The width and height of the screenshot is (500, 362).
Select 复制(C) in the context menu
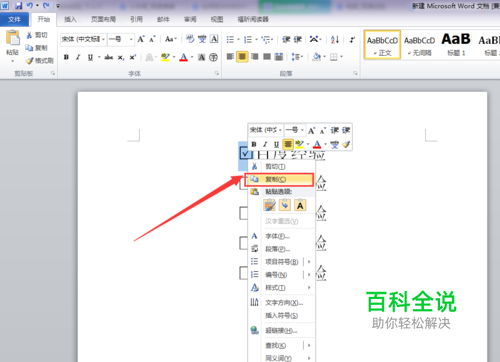pos(279,179)
